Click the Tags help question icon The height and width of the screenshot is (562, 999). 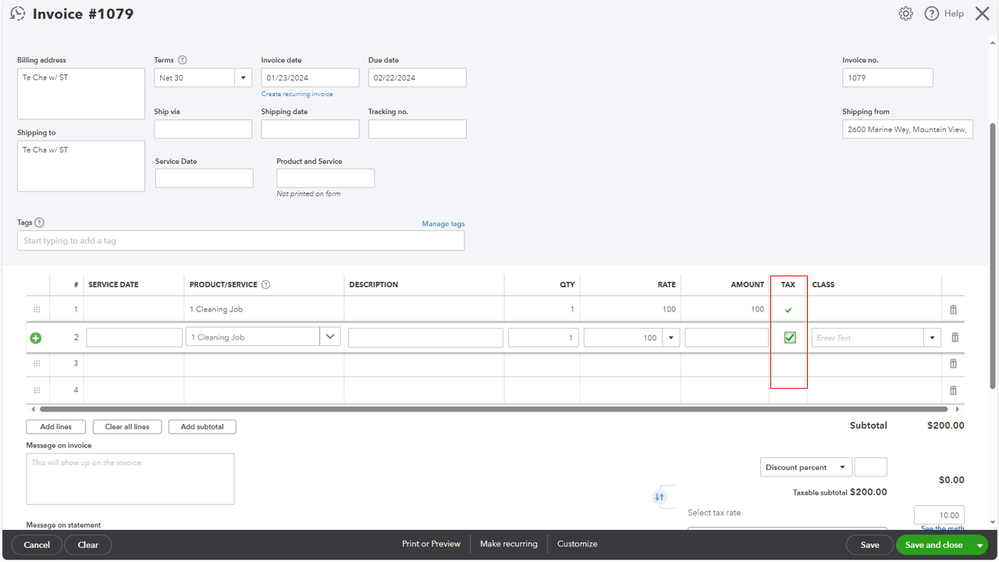point(40,222)
